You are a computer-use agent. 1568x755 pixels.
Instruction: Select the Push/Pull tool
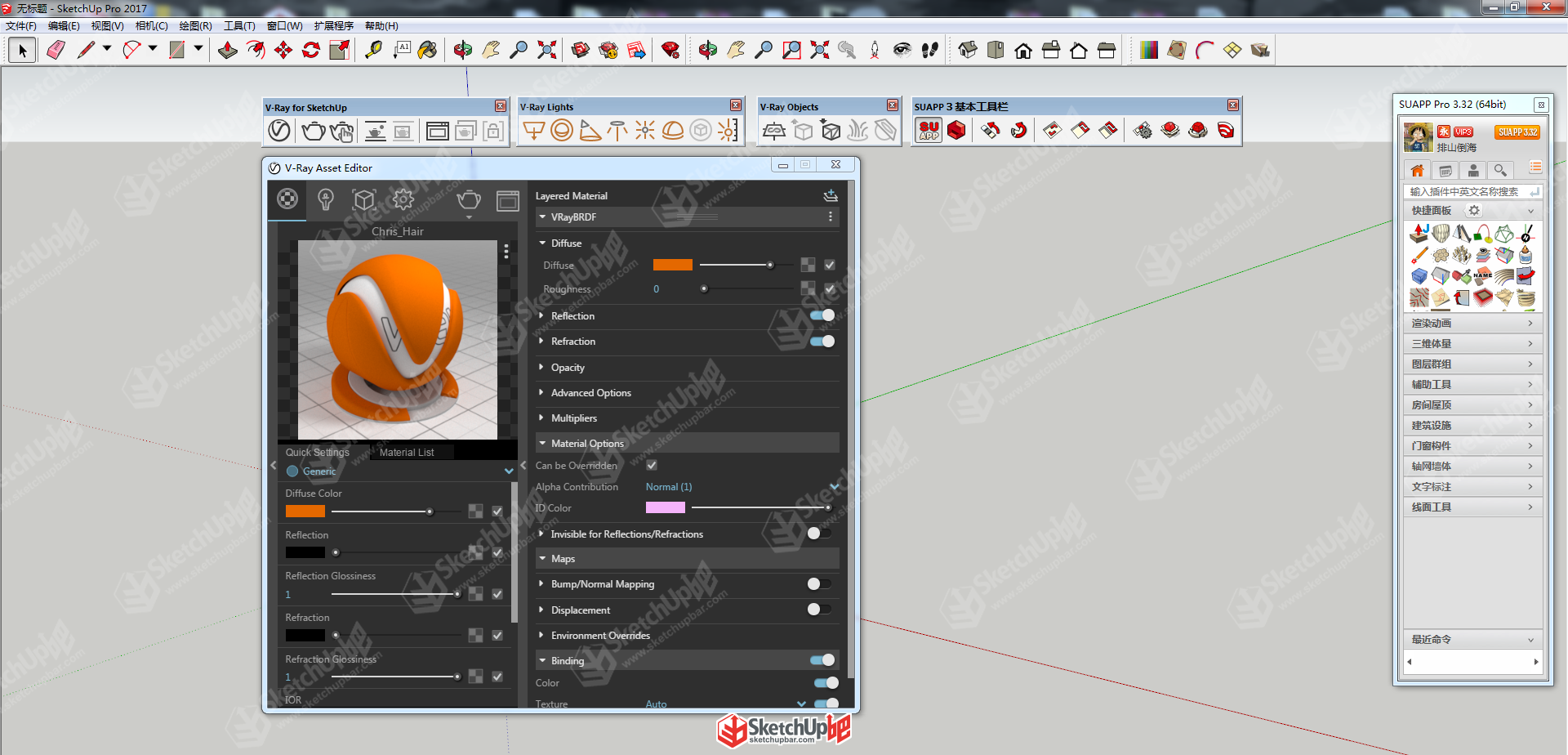point(228,51)
